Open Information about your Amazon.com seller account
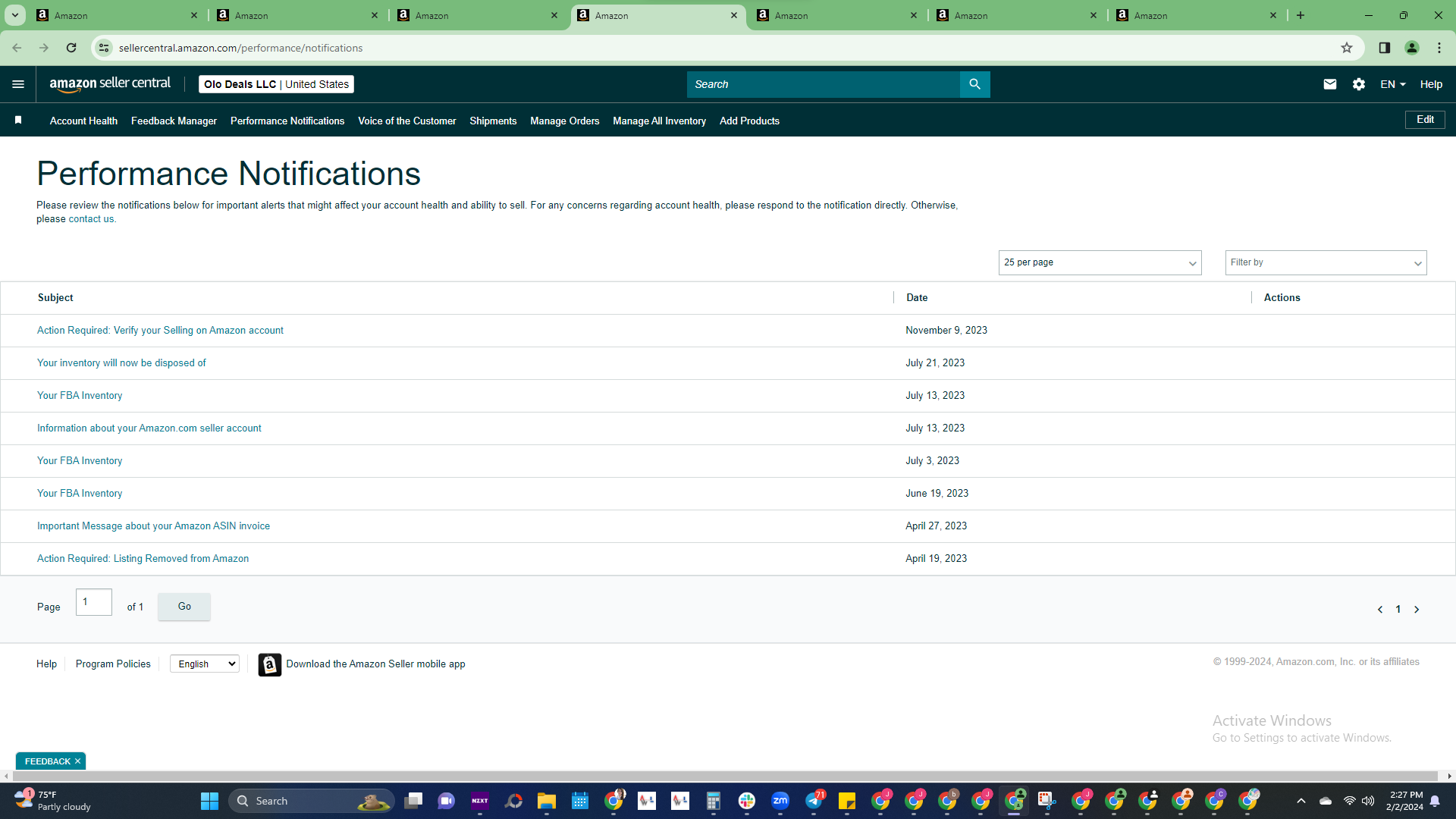 coord(149,428)
